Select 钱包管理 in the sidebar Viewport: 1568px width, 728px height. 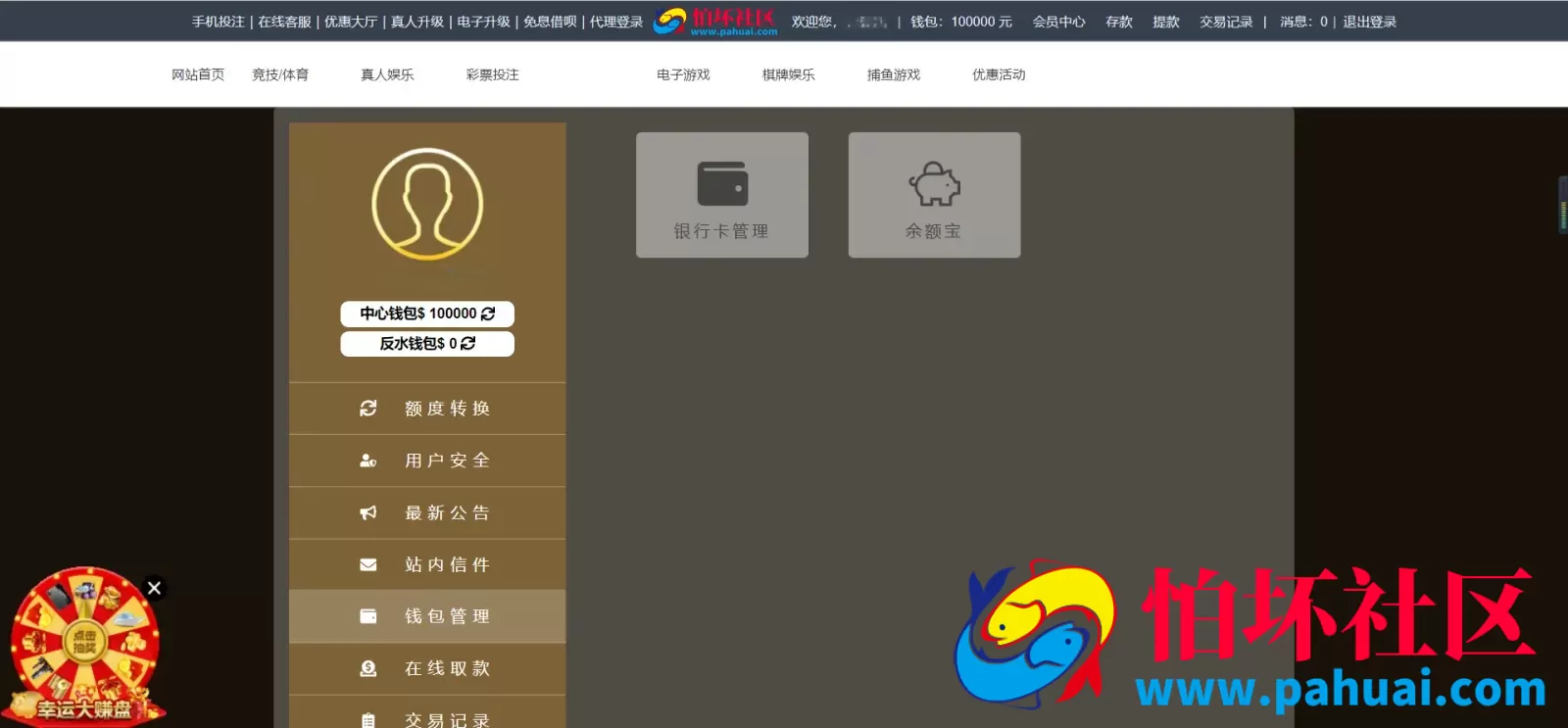tap(427, 616)
